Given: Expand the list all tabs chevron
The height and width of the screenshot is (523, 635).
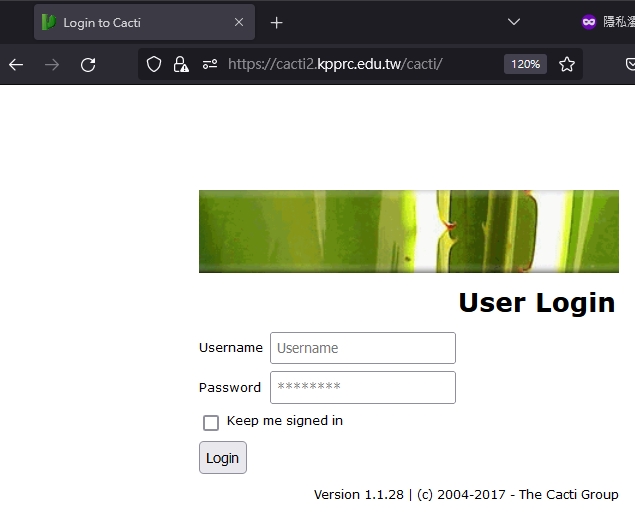Looking at the screenshot, I should [514, 22].
